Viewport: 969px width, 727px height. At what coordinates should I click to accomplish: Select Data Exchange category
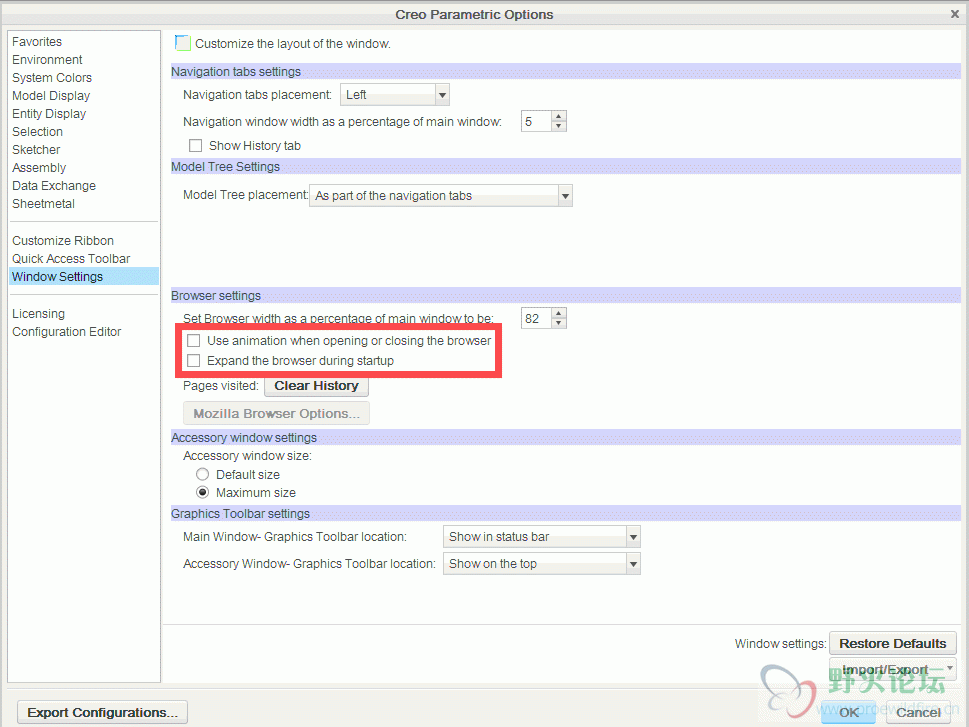click(54, 185)
